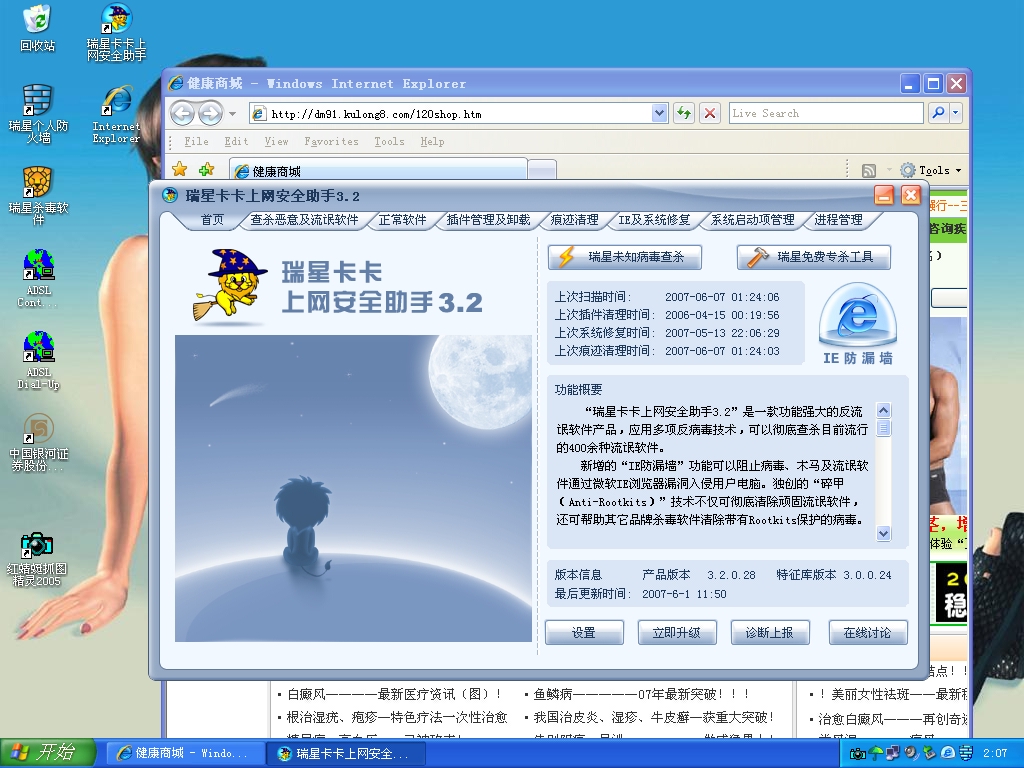Screen dimensions: 1024x768
Task: Select the 健康商城 browser tab
Action: coord(379,170)
